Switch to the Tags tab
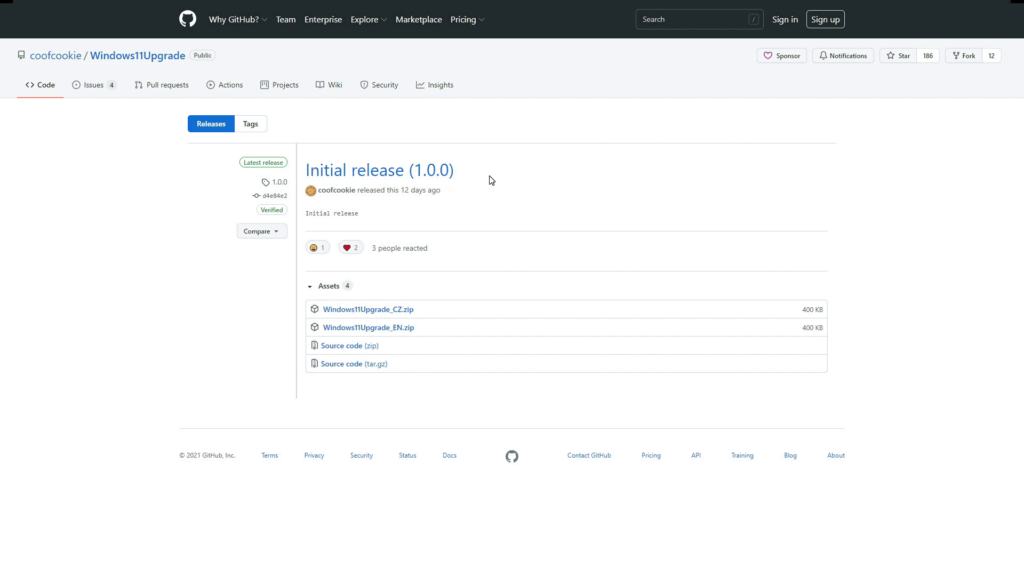The height and width of the screenshot is (576, 1024). click(x=250, y=124)
